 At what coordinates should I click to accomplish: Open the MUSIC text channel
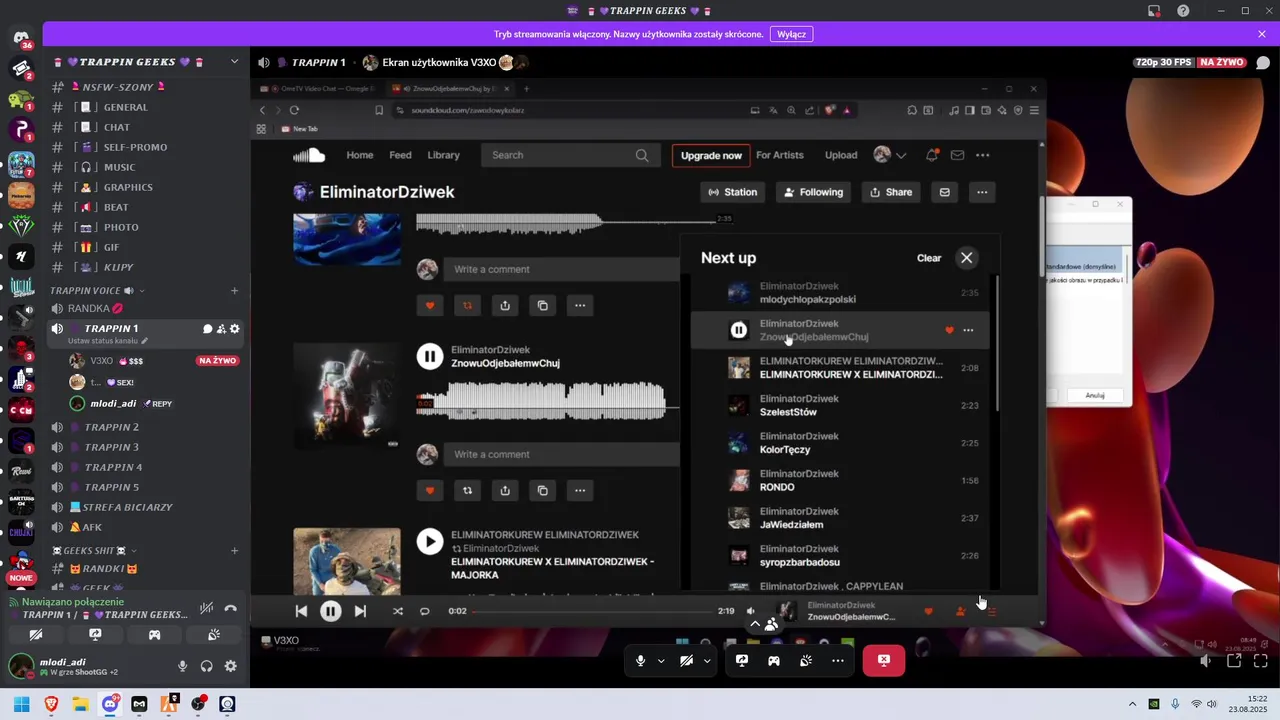[x=119, y=167]
